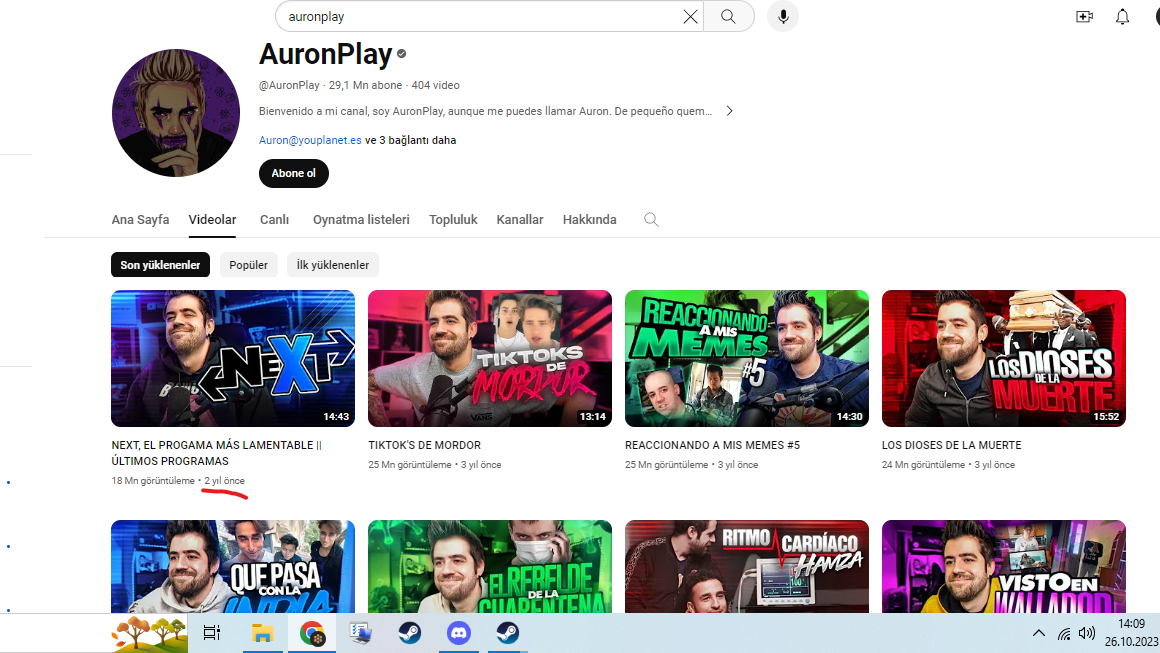Open Chrome from taskbar
Screen dimensions: 1160x653
(312, 634)
